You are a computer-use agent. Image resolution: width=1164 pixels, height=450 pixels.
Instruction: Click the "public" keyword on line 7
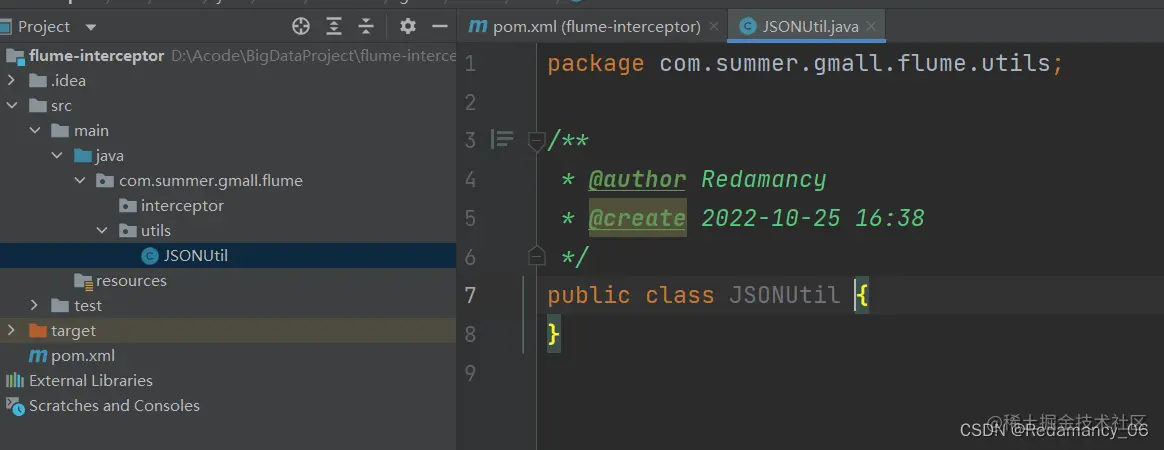point(589,296)
